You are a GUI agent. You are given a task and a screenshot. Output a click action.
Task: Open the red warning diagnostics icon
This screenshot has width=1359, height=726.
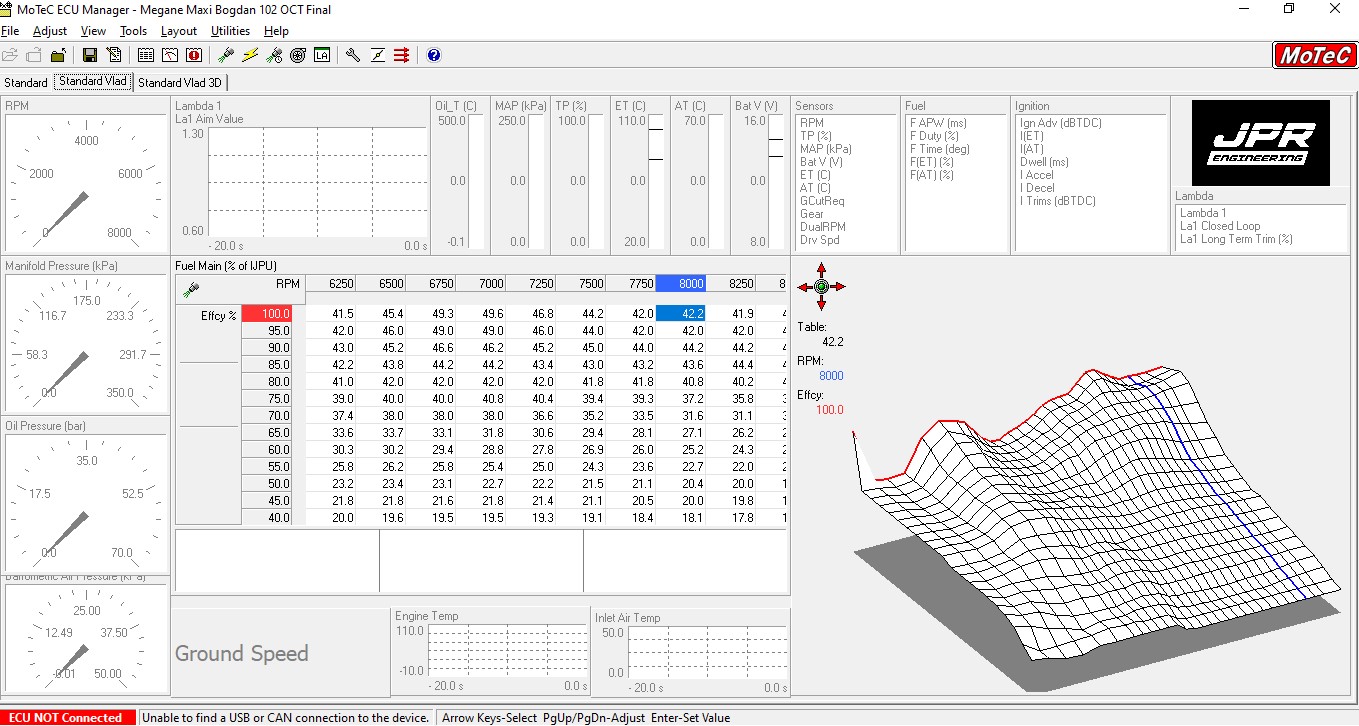pos(194,55)
